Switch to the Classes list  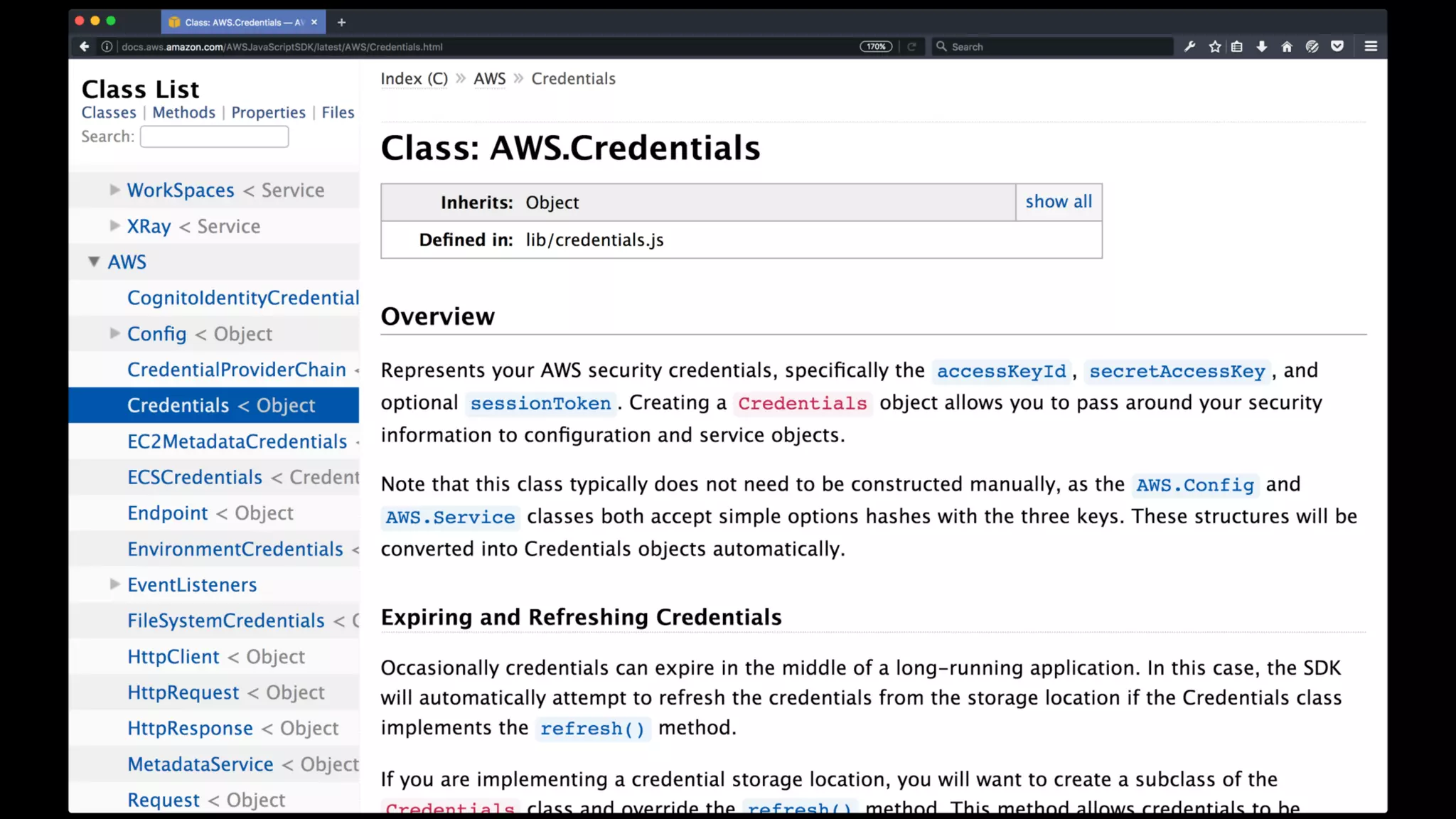[x=109, y=112]
